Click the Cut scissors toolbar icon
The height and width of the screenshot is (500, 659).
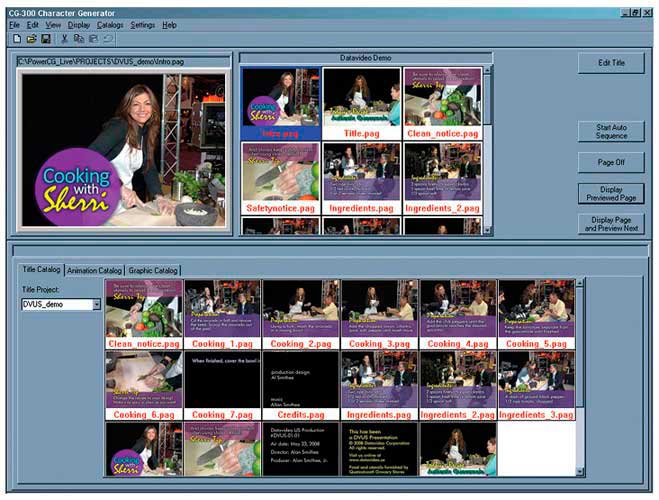[65, 38]
